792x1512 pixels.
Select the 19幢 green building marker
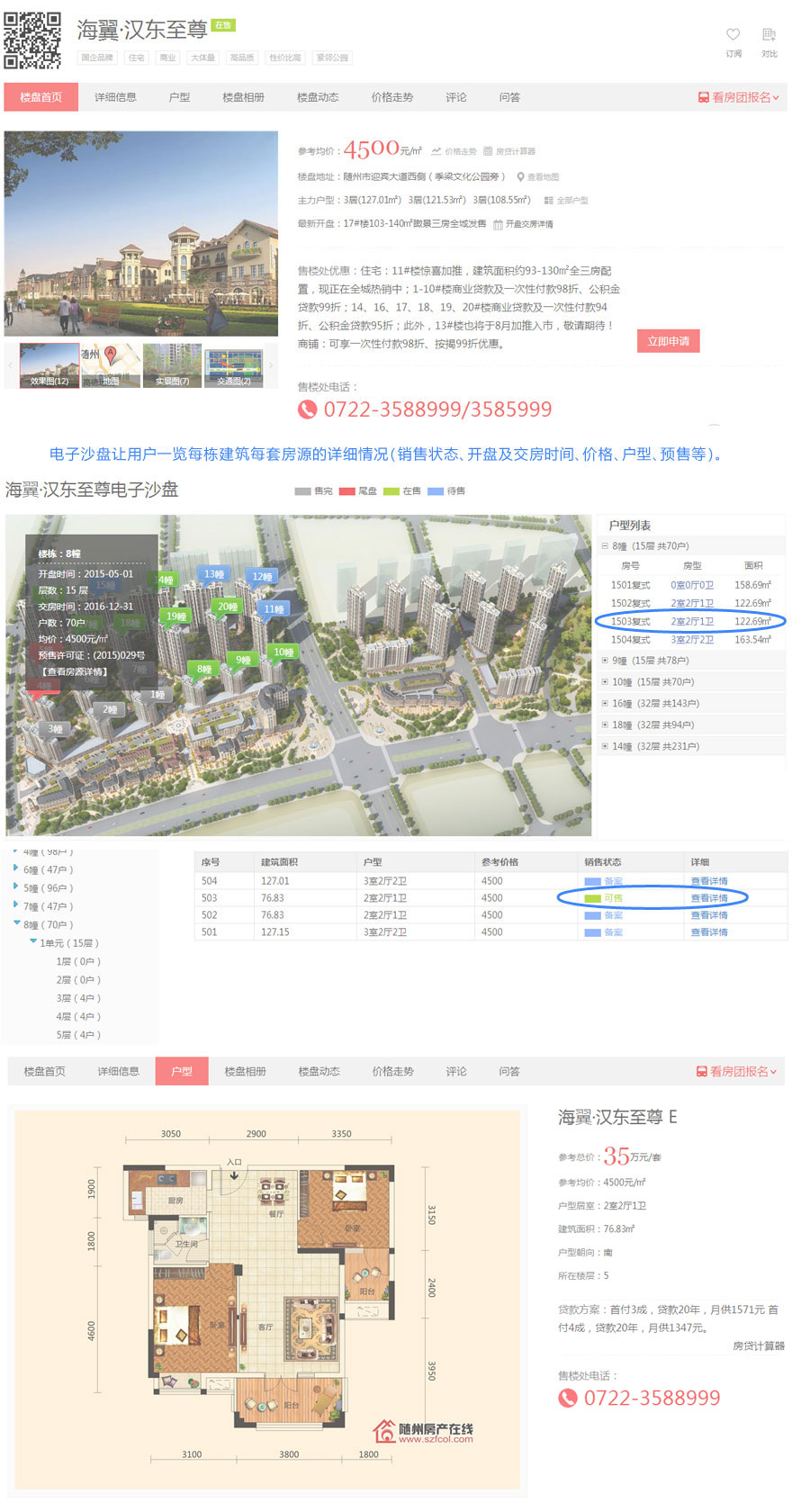[x=176, y=616]
